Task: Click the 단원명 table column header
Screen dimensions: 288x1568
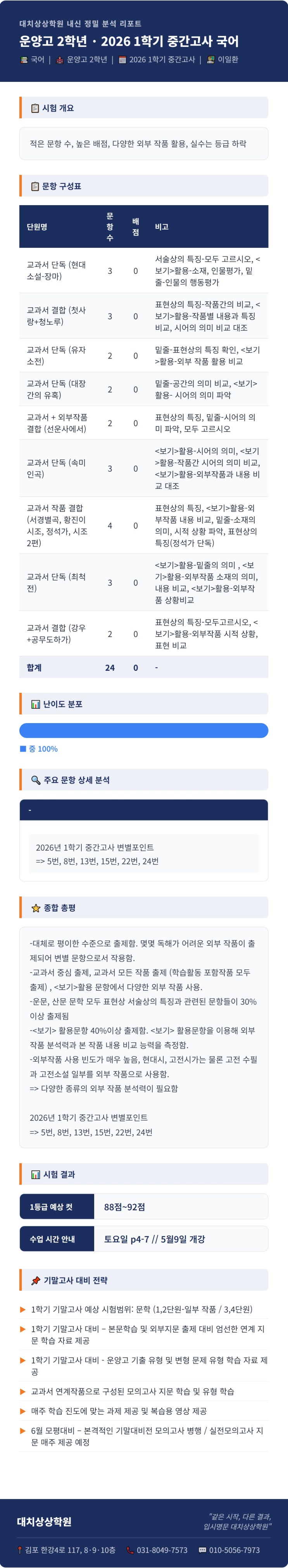Action: 37,227
